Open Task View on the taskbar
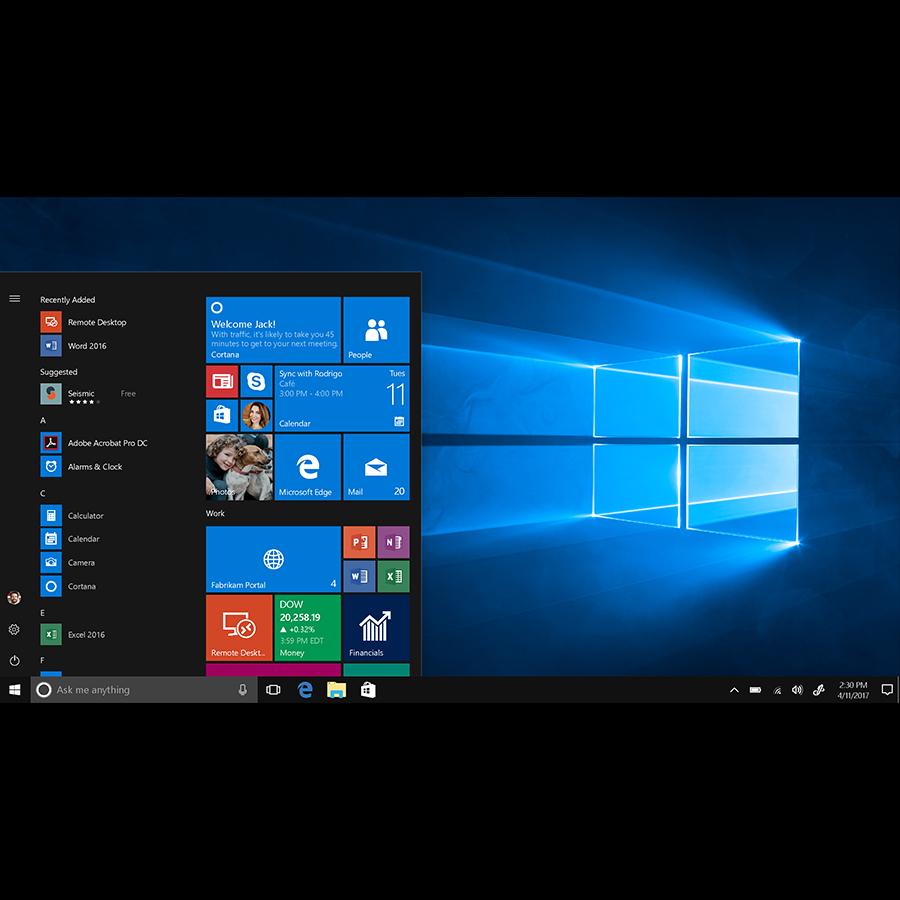This screenshot has width=900, height=900. [273, 689]
